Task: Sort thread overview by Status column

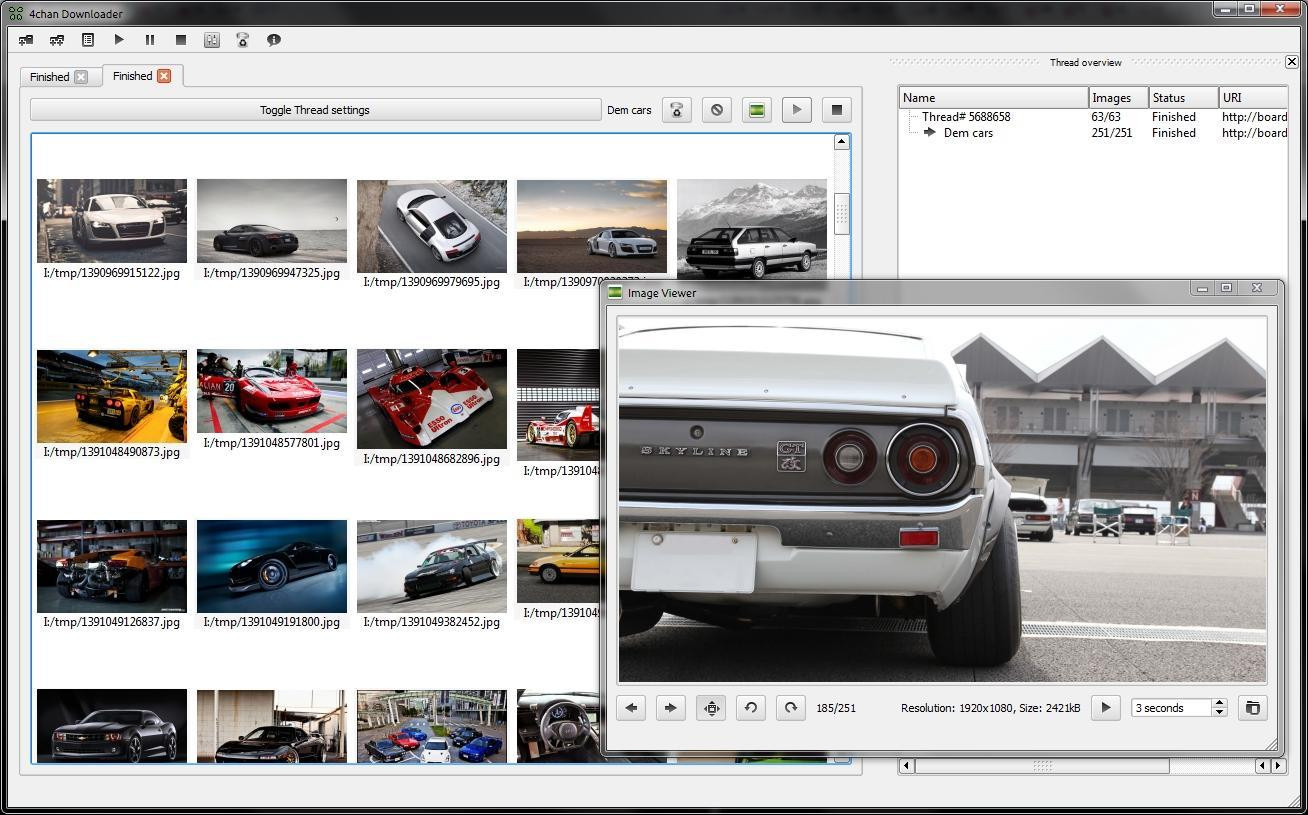Action: [x=1183, y=98]
